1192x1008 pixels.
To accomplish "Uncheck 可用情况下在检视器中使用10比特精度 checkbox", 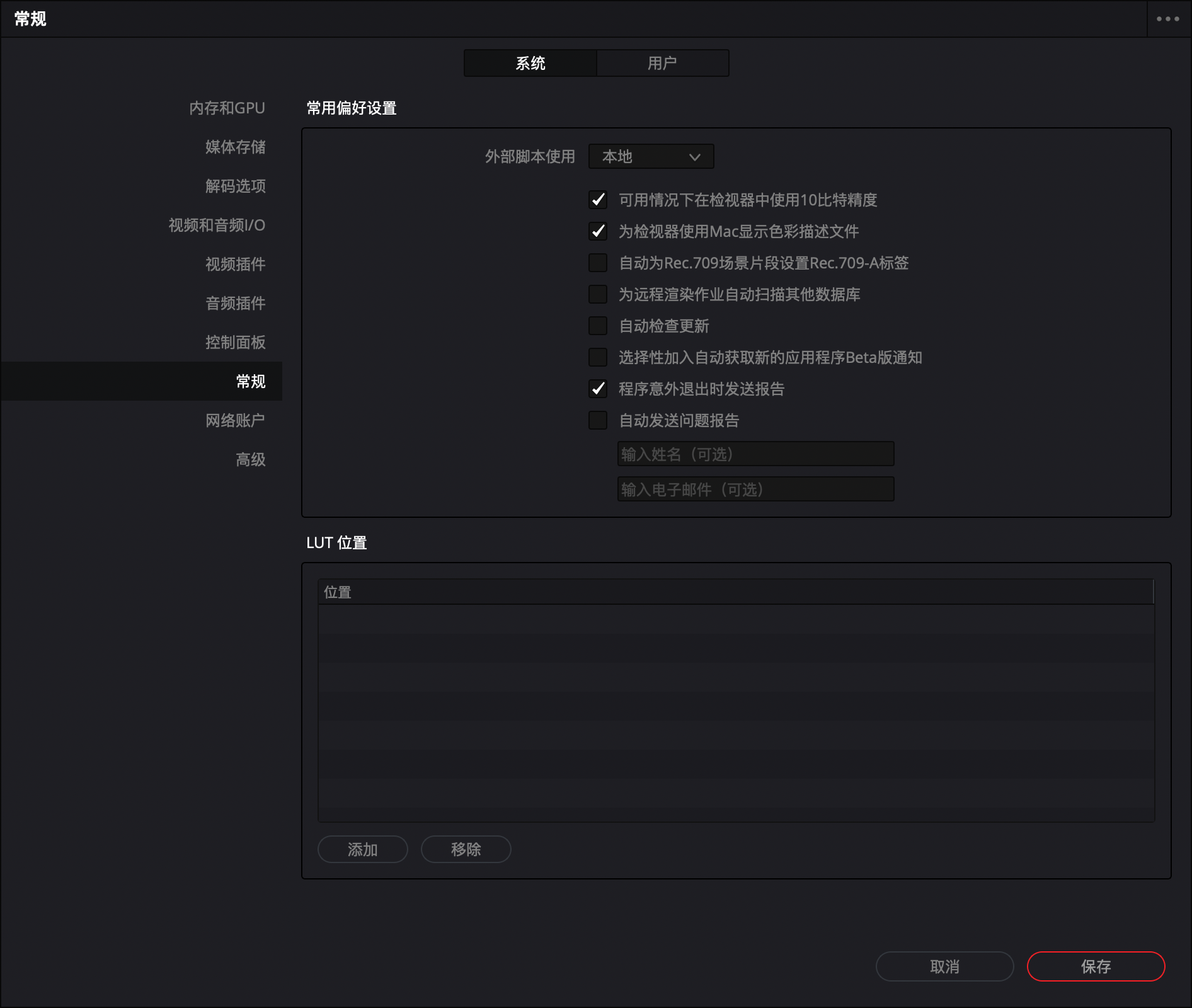I will pyautogui.click(x=598, y=200).
